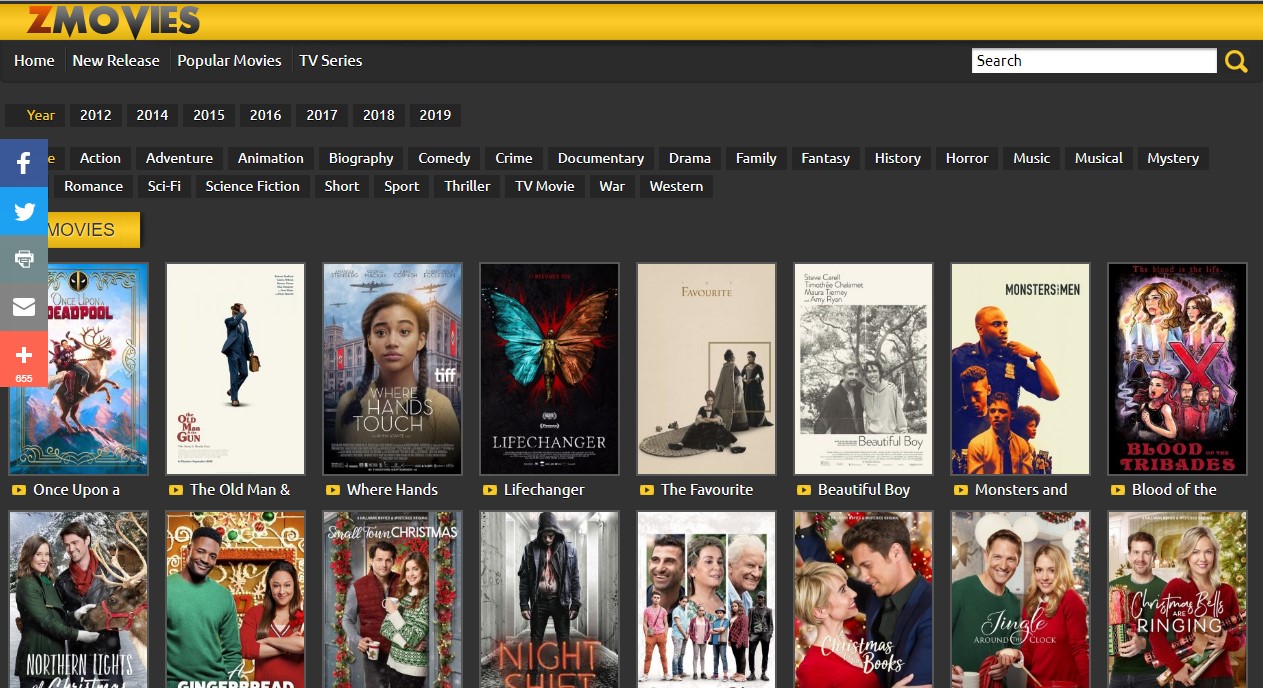
Task: Open Popular Movies page
Action: (x=229, y=60)
